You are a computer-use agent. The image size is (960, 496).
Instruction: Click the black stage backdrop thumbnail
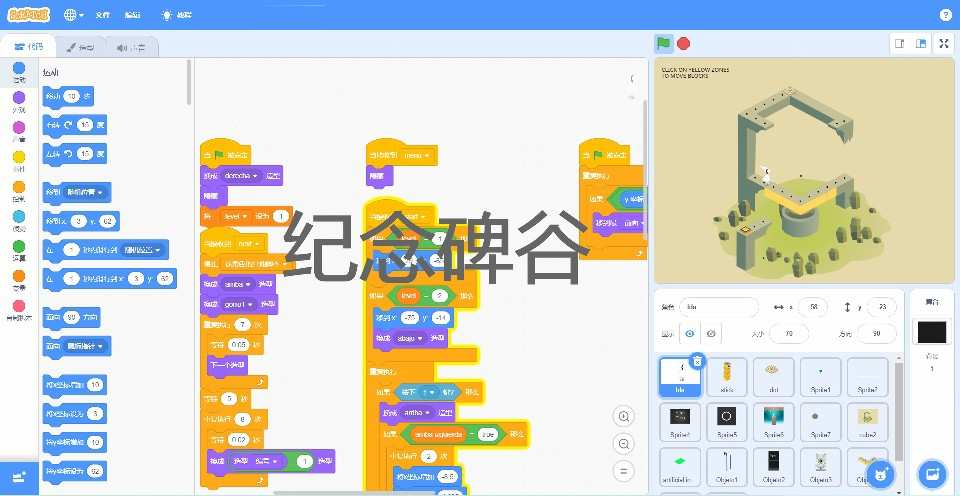(932, 332)
